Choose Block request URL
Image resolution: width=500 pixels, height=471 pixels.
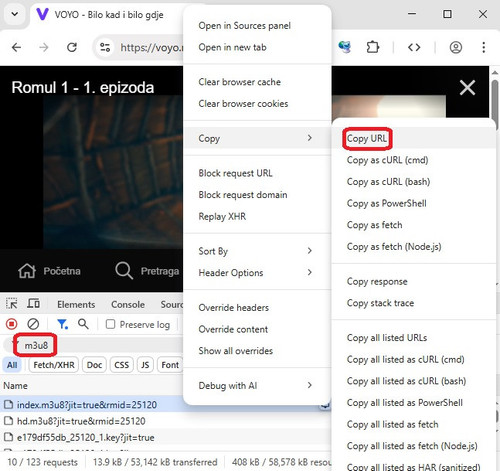pos(257,173)
